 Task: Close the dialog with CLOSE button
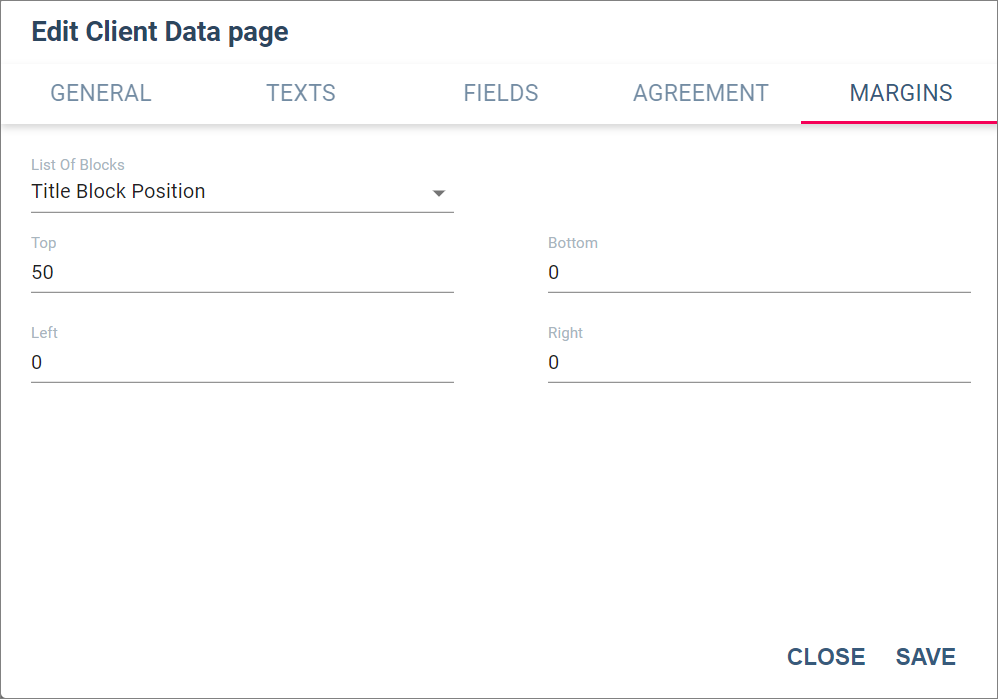click(x=826, y=657)
